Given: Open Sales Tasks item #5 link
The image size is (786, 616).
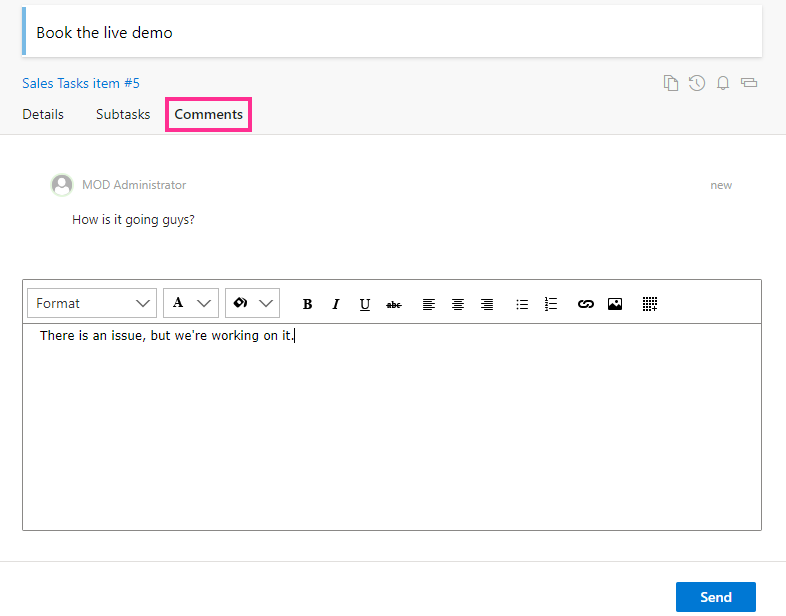Looking at the screenshot, I should coord(81,83).
